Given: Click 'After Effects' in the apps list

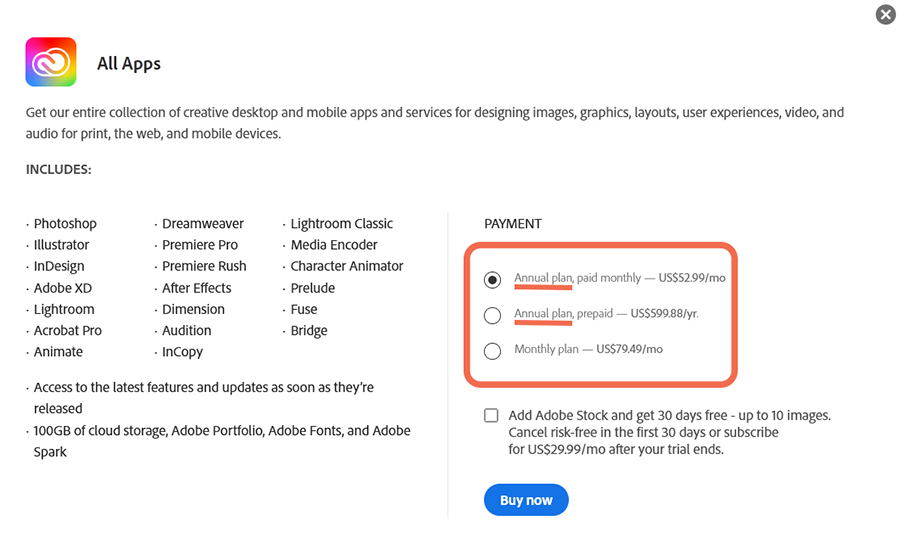Looking at the screenshot, I should click(x=196, y=288).
